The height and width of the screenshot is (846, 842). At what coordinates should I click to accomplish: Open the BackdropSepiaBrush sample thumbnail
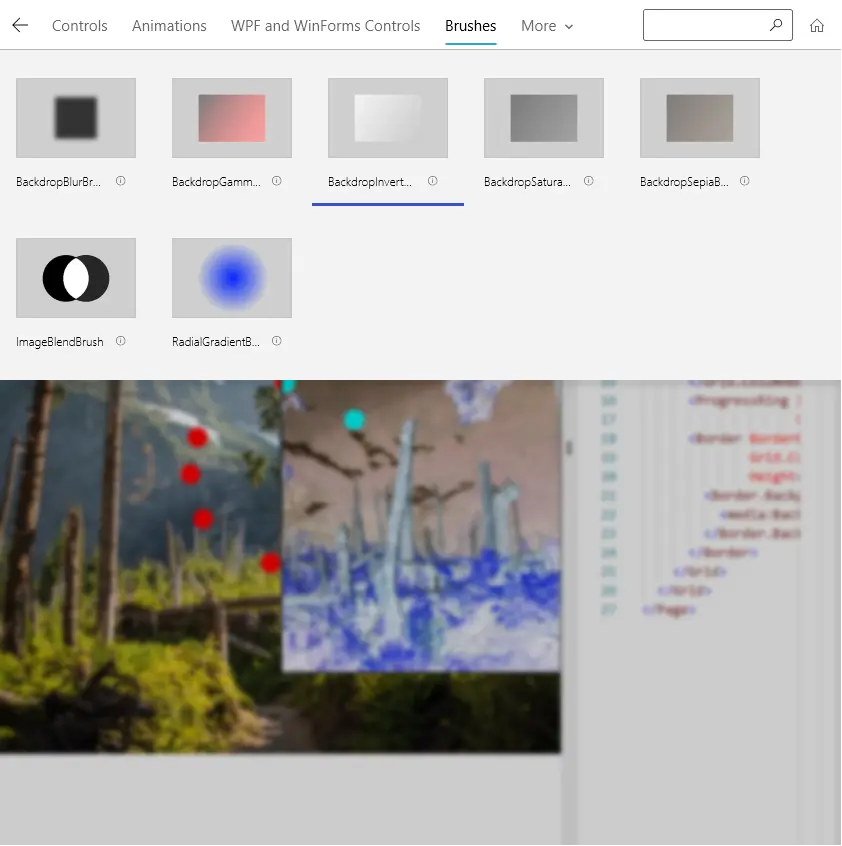click(x=700, y=118)
